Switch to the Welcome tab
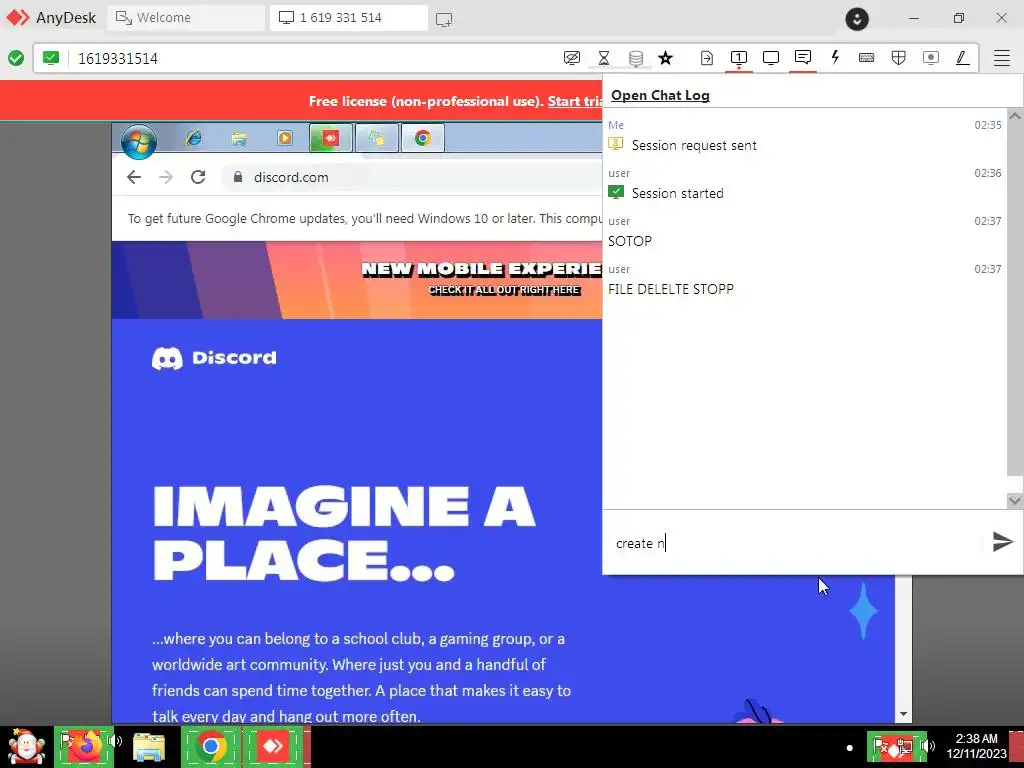Screen dimensions: 1024x768 click(186, 18)
